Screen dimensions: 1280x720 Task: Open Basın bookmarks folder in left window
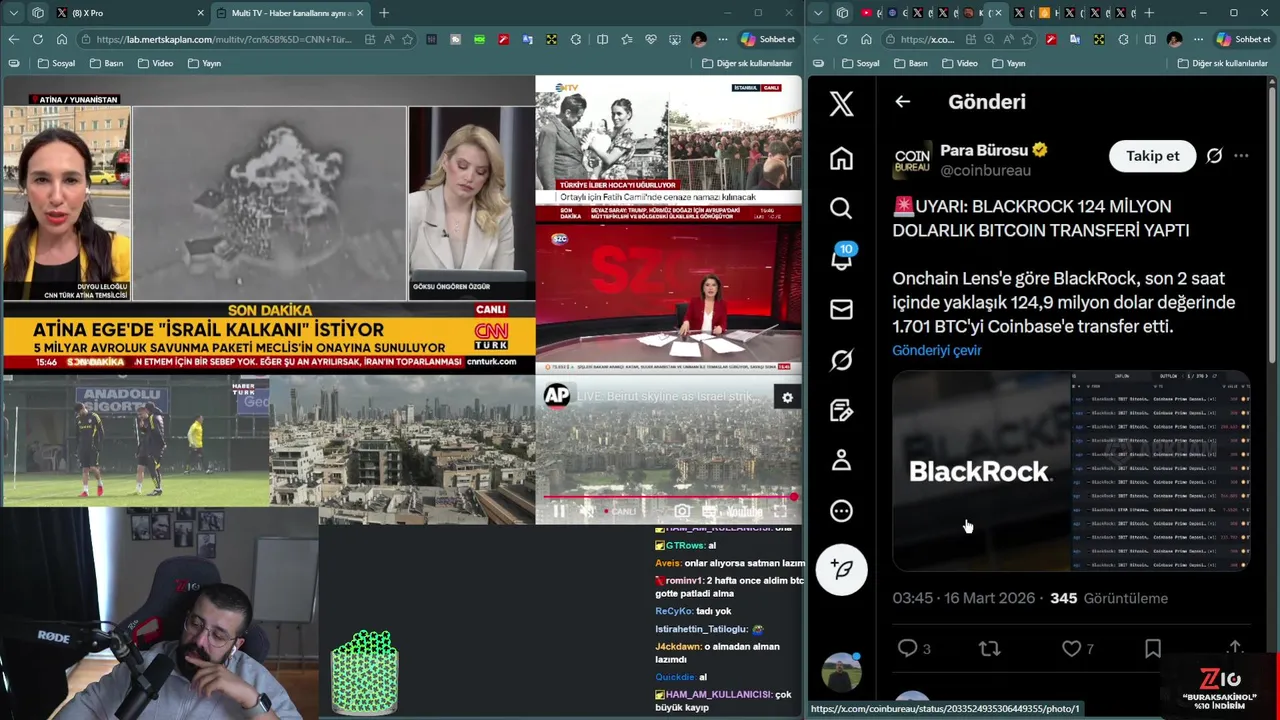point(106,63)
